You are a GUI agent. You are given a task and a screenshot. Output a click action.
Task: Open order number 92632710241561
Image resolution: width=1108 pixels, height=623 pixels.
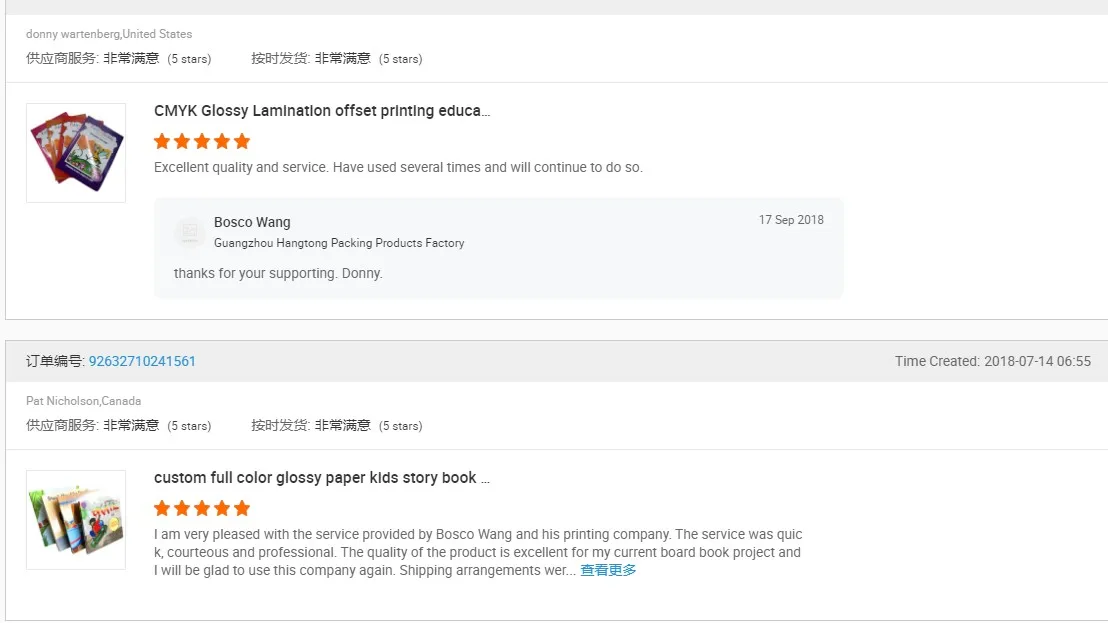click(x=142, y=361)
